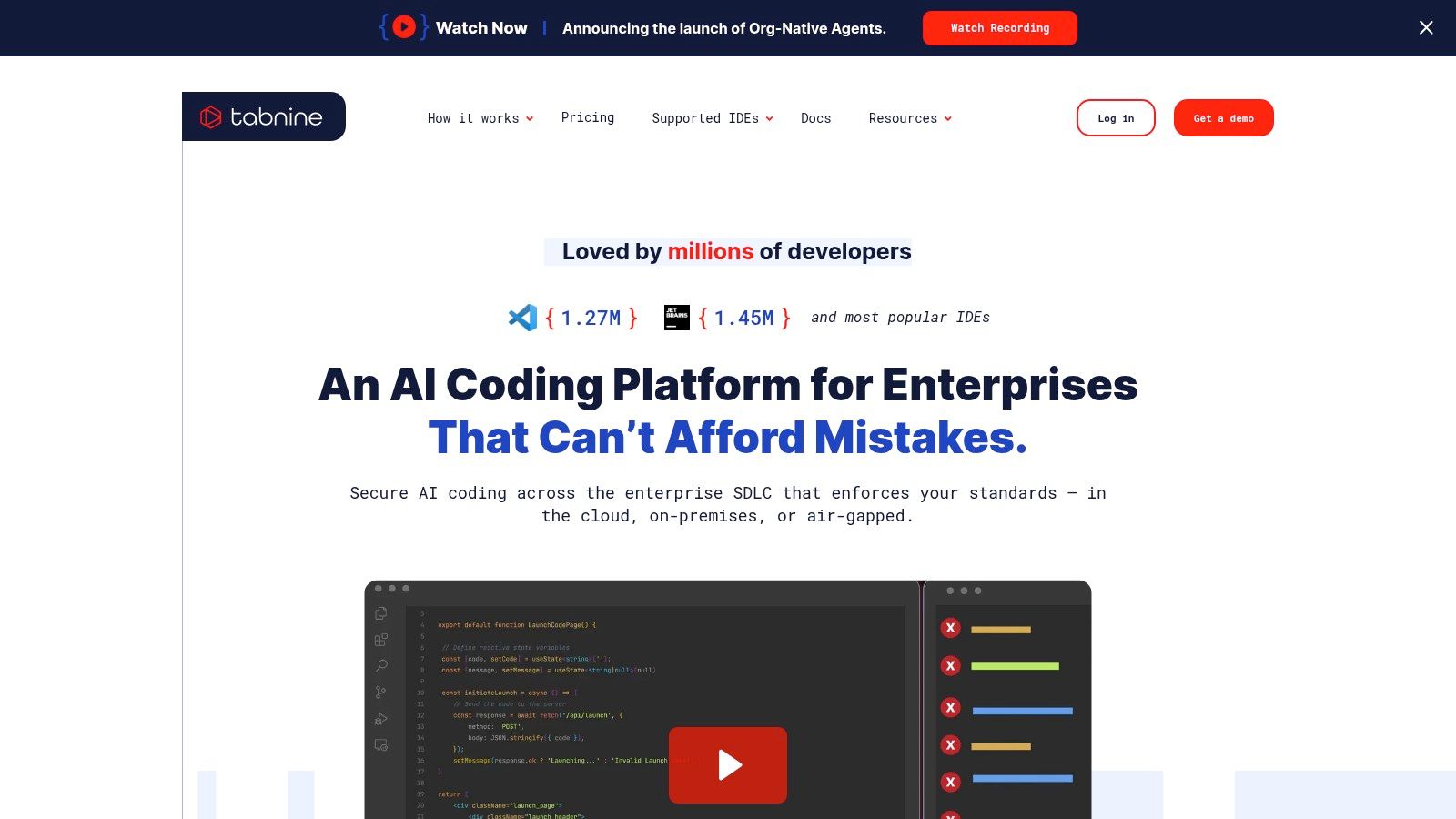1456x819 pixels.
Task: Click the Tabnine logo
Action: pos(263,116)
